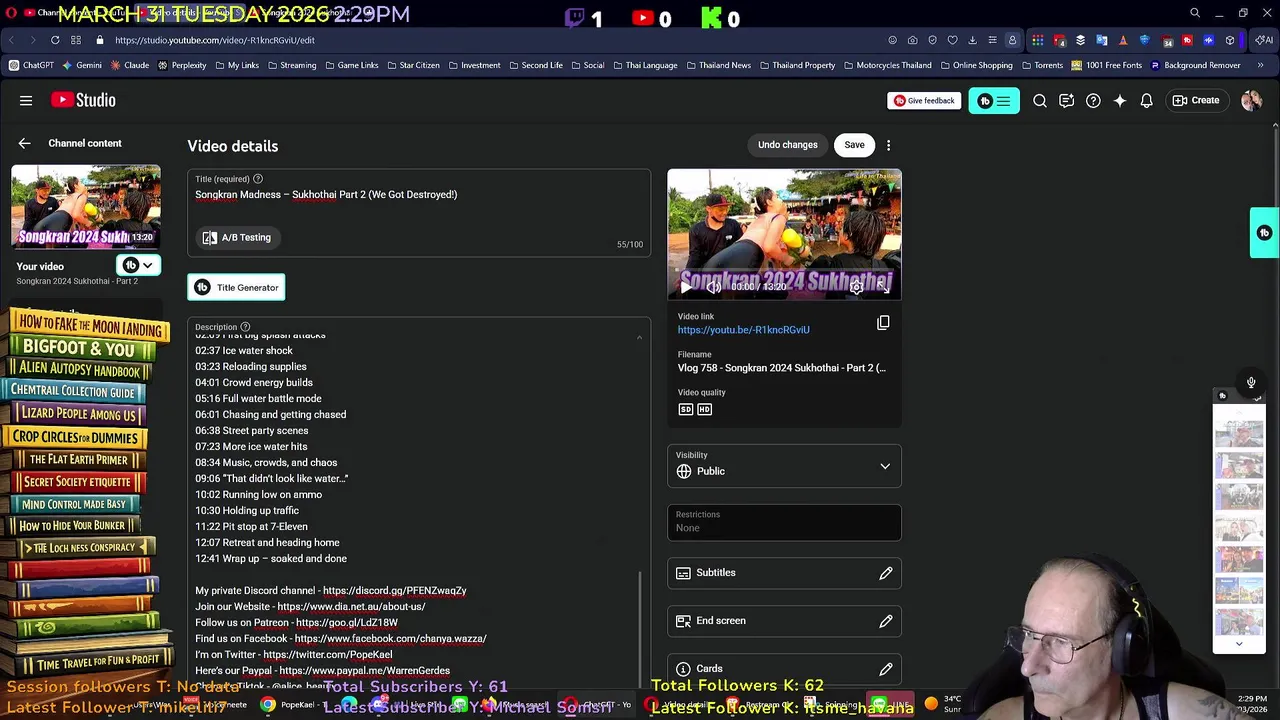Launch the Title Generator
The image size is (1280, 720).
237,287
